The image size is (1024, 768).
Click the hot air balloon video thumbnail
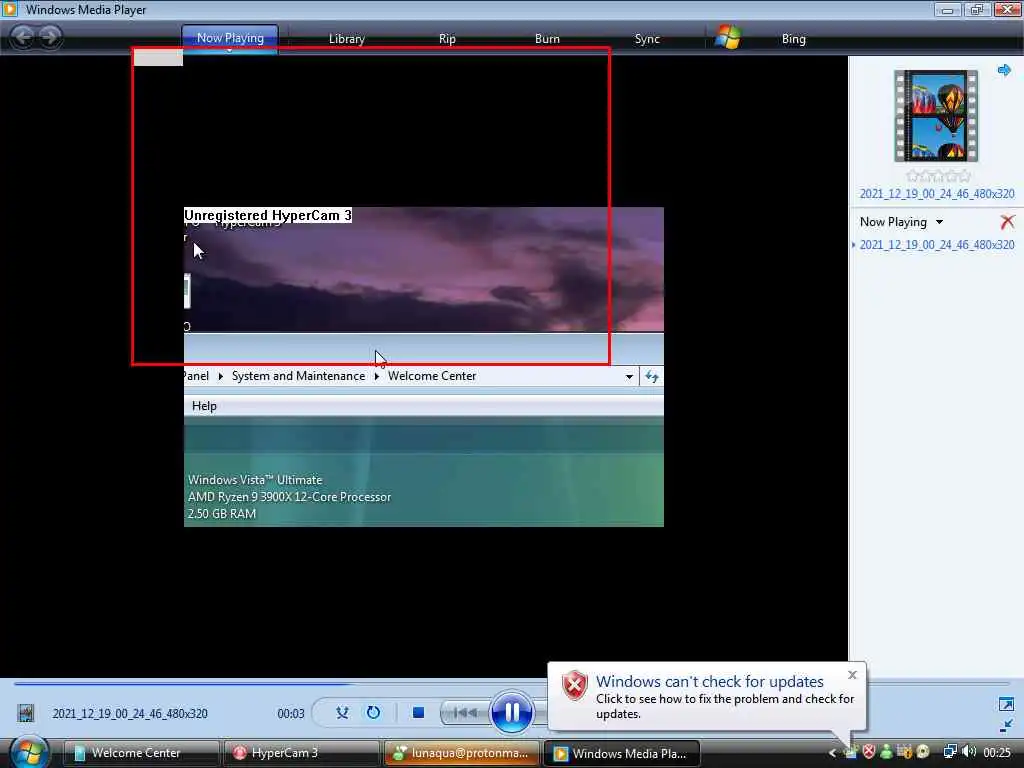[936, 116]
